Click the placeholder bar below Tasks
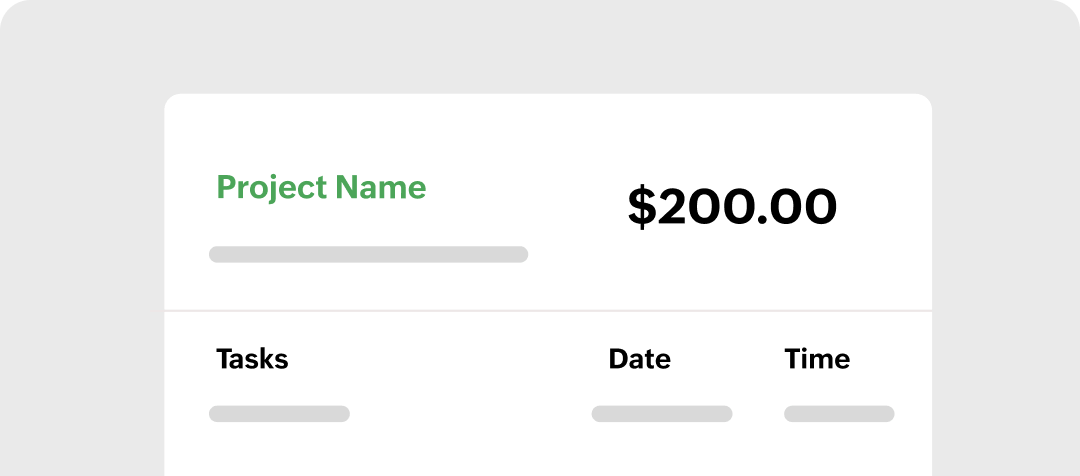Screen dimensions: 1080x476 279,414
